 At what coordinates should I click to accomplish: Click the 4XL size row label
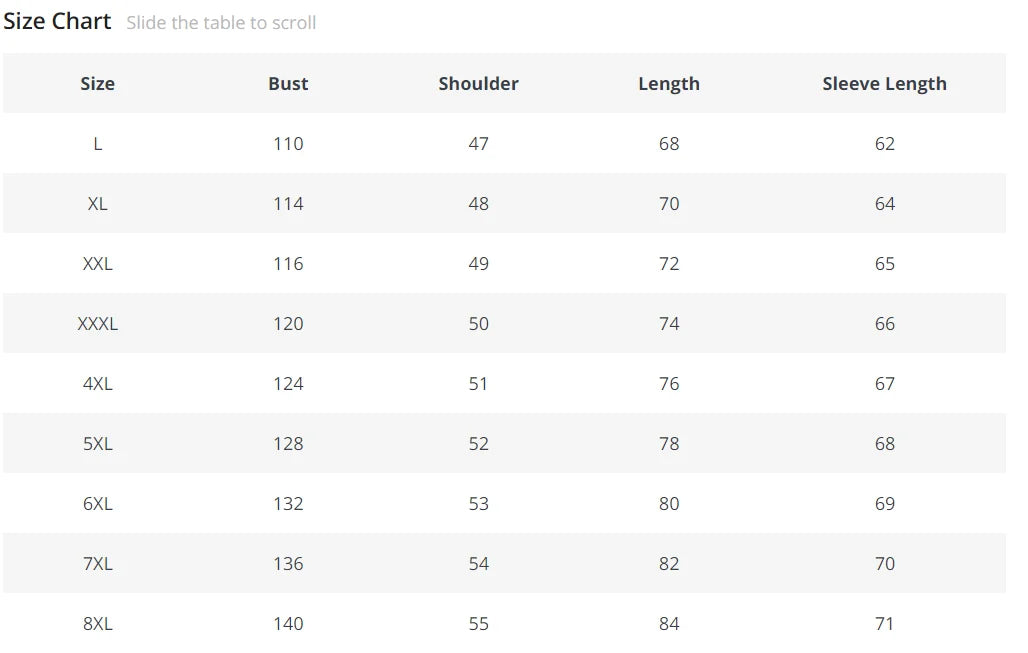click(x=97, y=384)
